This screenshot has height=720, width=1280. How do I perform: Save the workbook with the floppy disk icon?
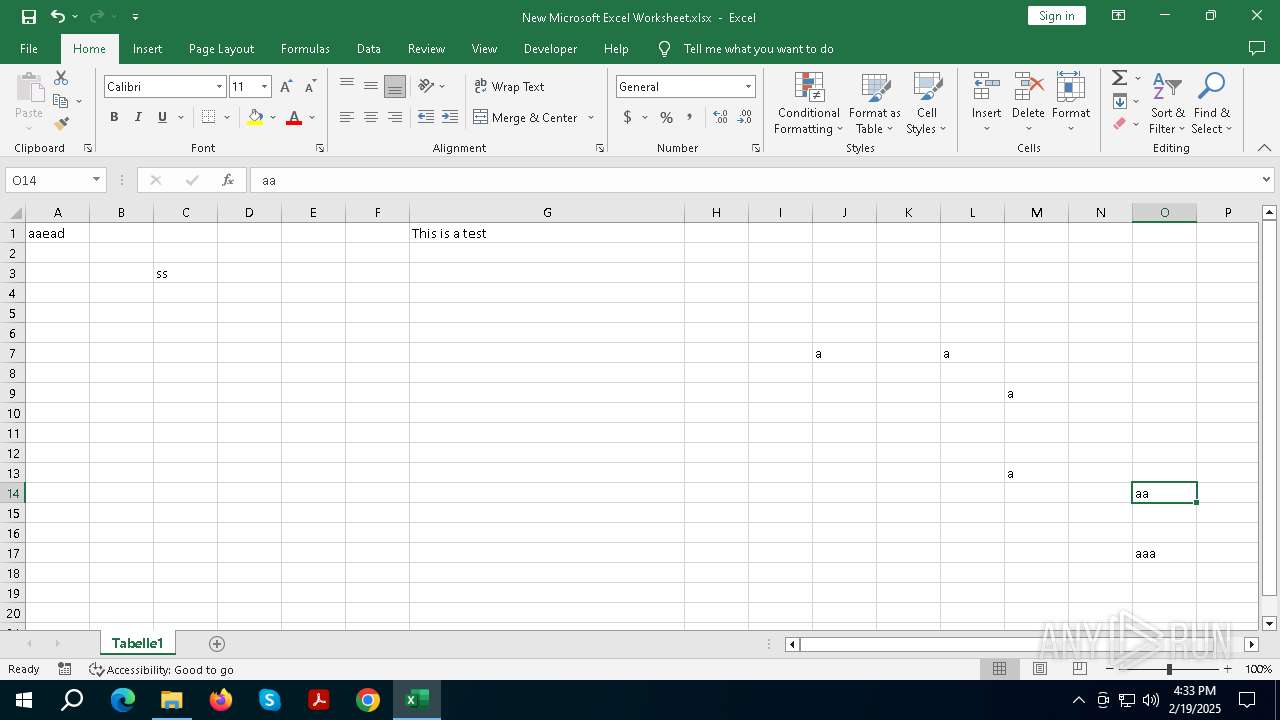point(29,16)
